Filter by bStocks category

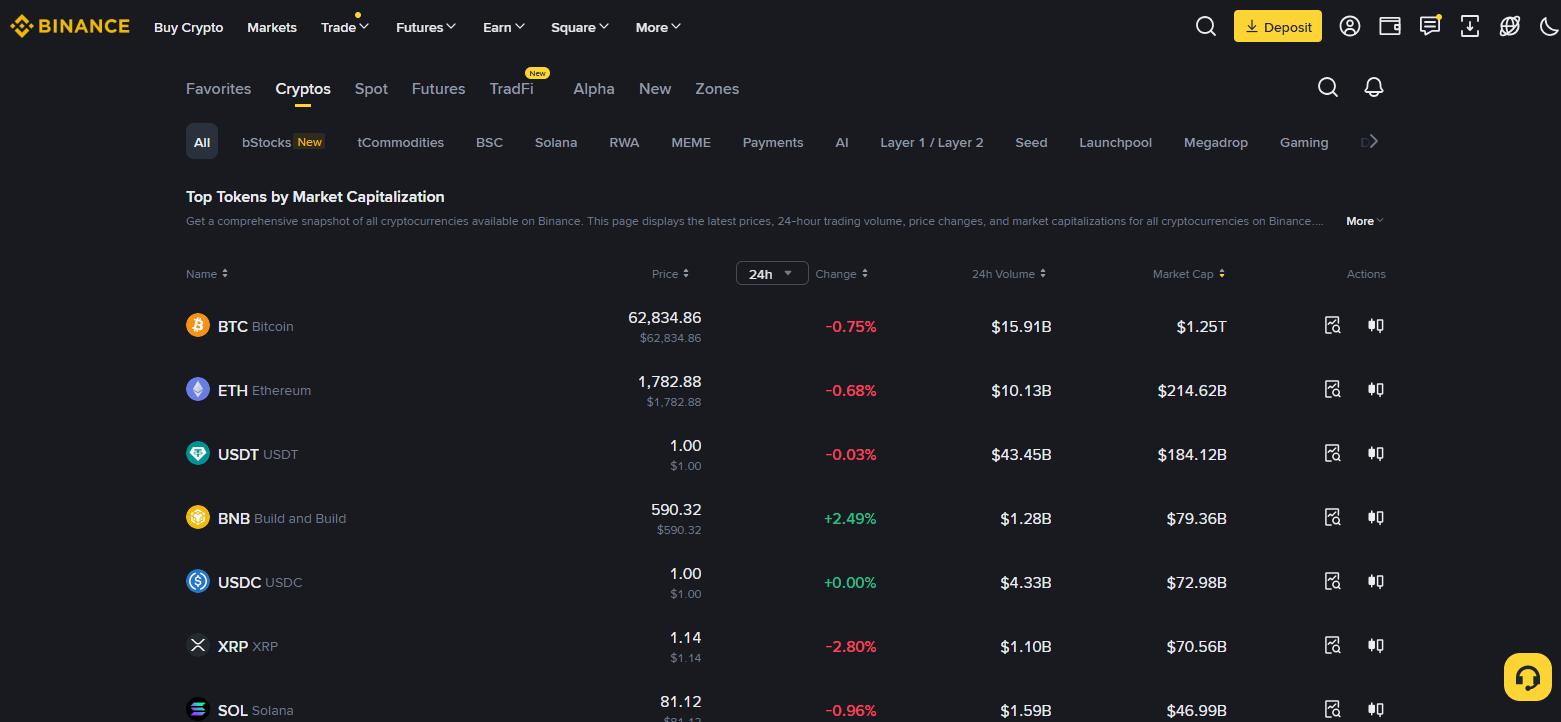283,142
